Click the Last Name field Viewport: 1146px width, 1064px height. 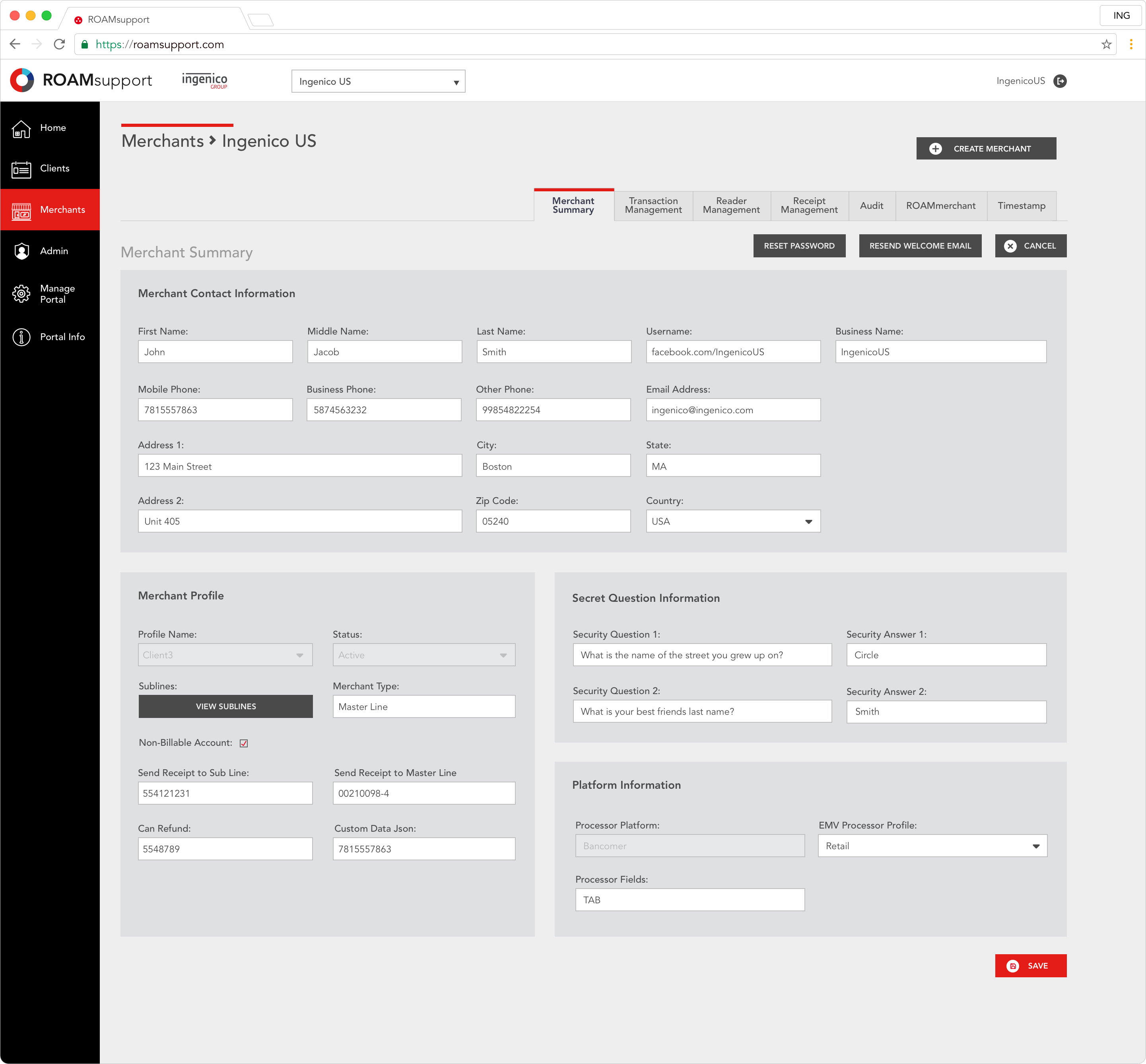(554, 352)
